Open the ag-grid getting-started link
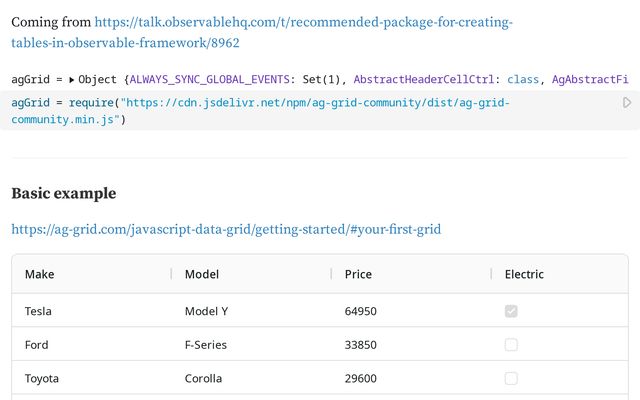Screen dimensions: 640x400 pyautogui.click(x=226, y=230)
